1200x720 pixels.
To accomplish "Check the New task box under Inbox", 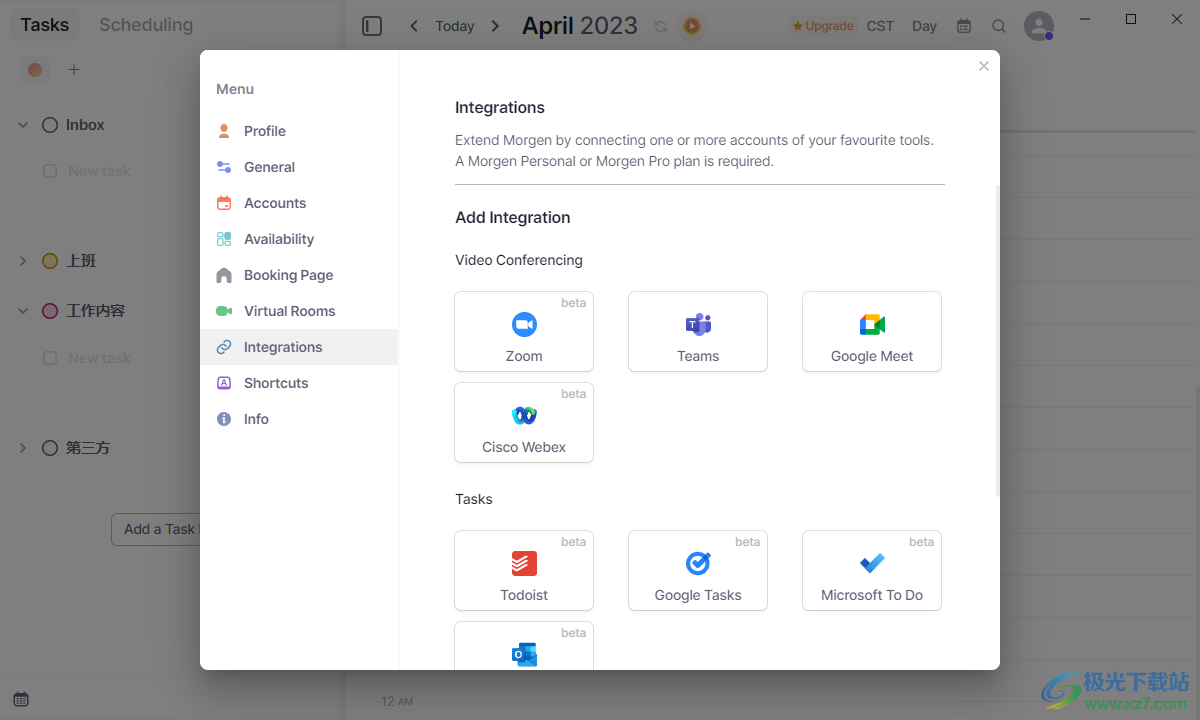I will tap(50, 171).
